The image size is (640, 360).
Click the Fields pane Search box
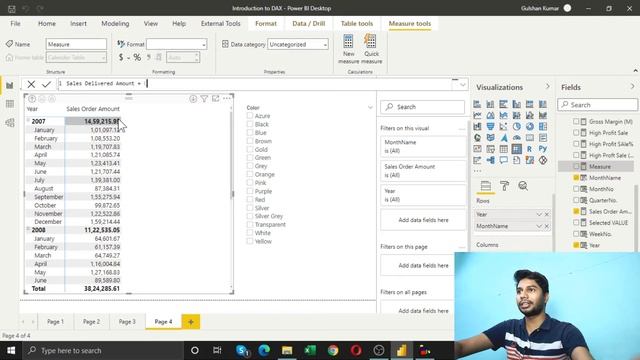(x=598, y=105)
